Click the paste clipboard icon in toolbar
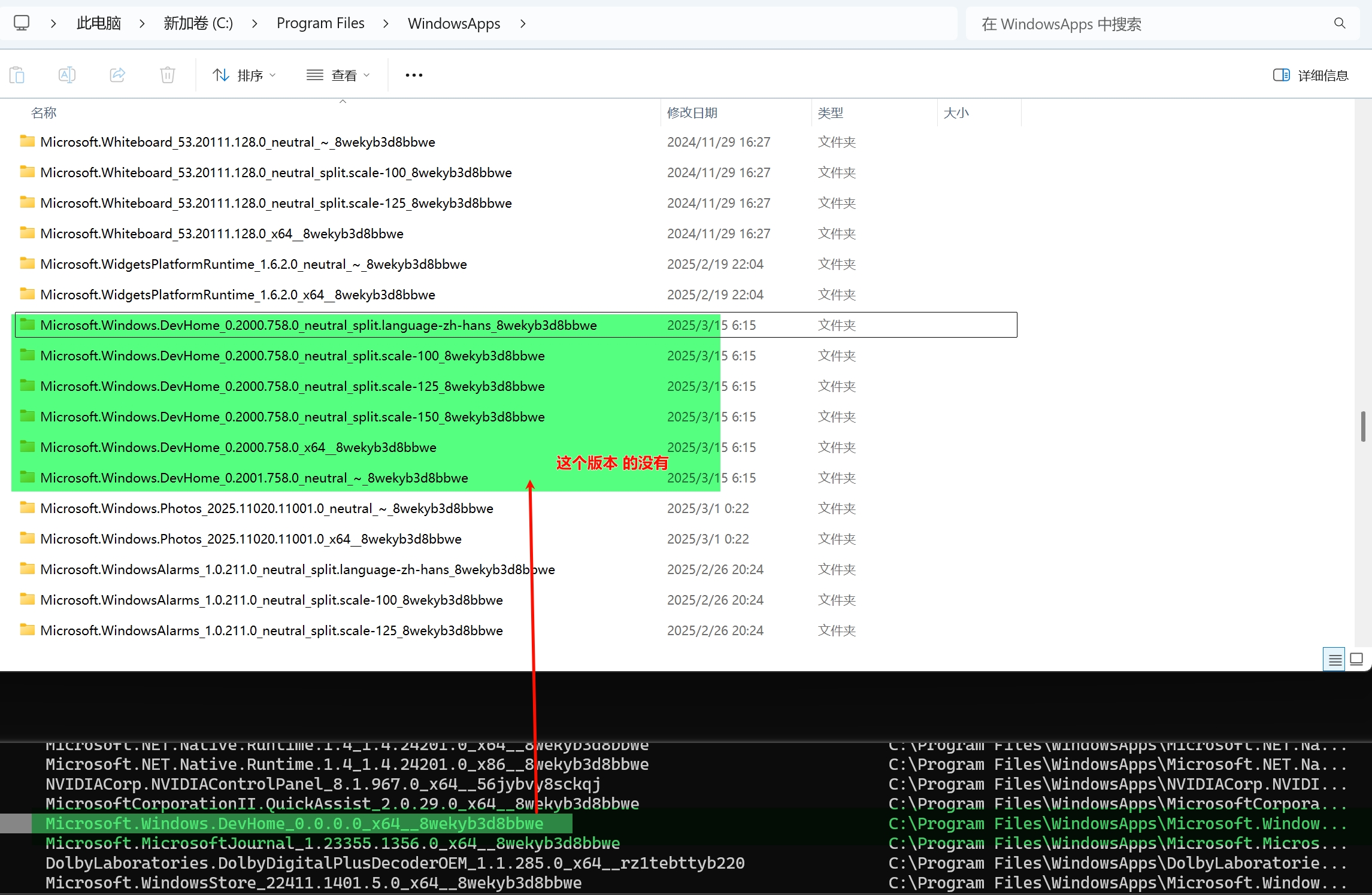This screenshot has height=895, width=1372. 17,75
